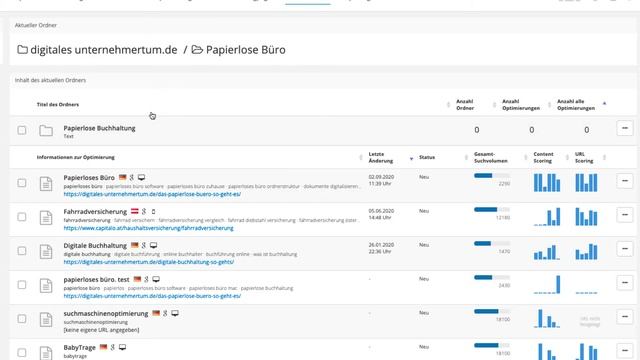Sort by Letzte Änderung column
The width and height of the screenshot is (640, 360).
coord(381,158)
